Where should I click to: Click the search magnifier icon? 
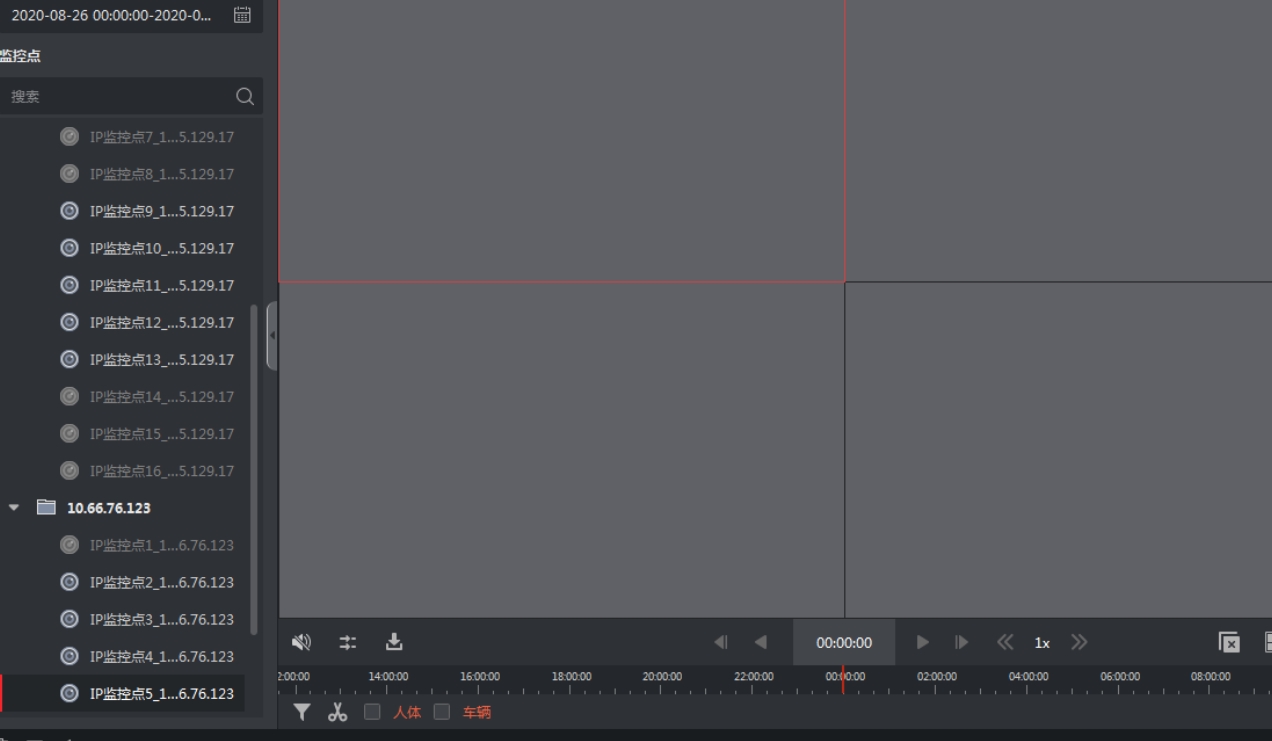pos(245,96)
